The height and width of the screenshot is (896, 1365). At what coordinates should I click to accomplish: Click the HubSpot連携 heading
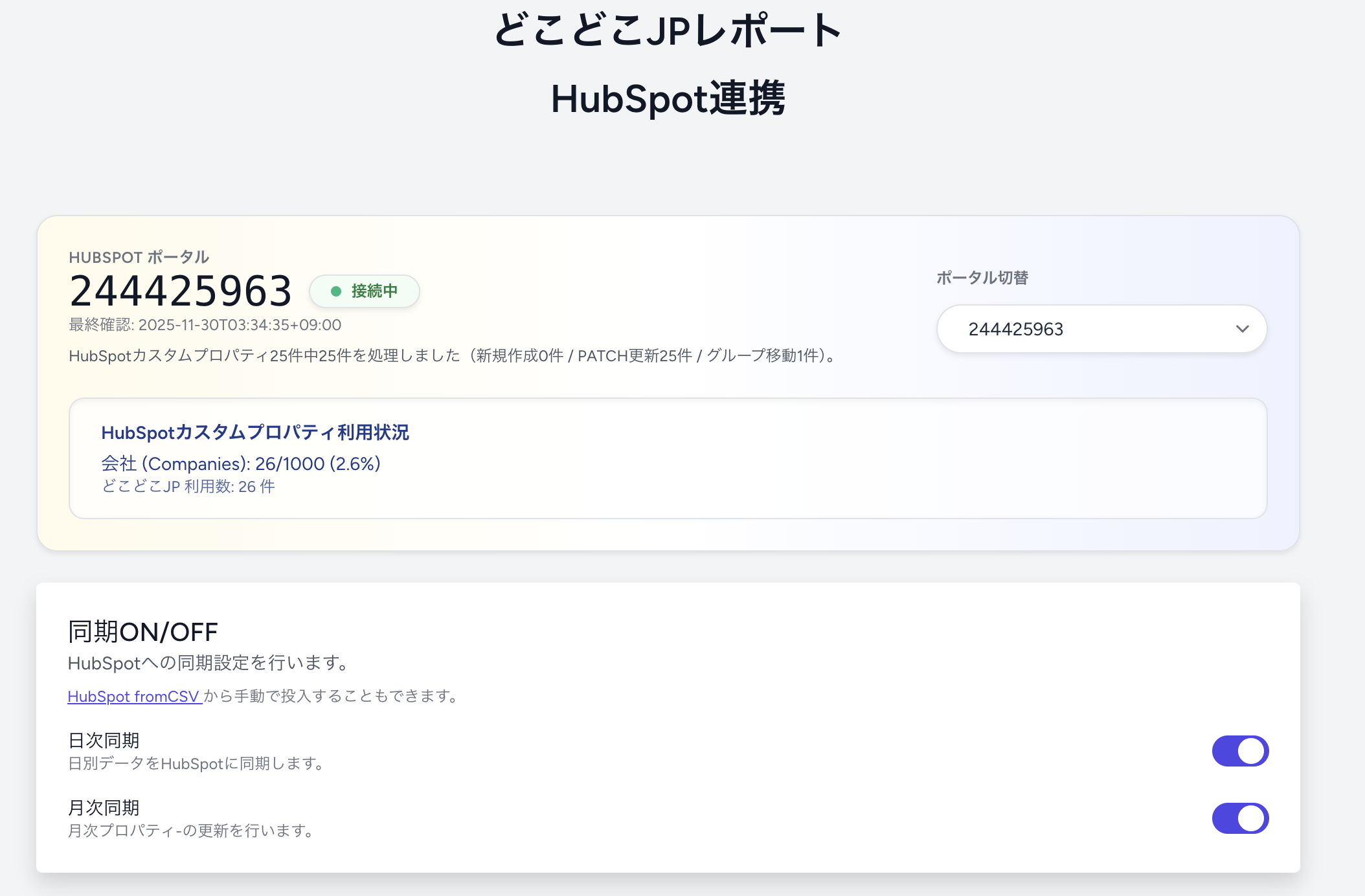(x=668, y=99)
